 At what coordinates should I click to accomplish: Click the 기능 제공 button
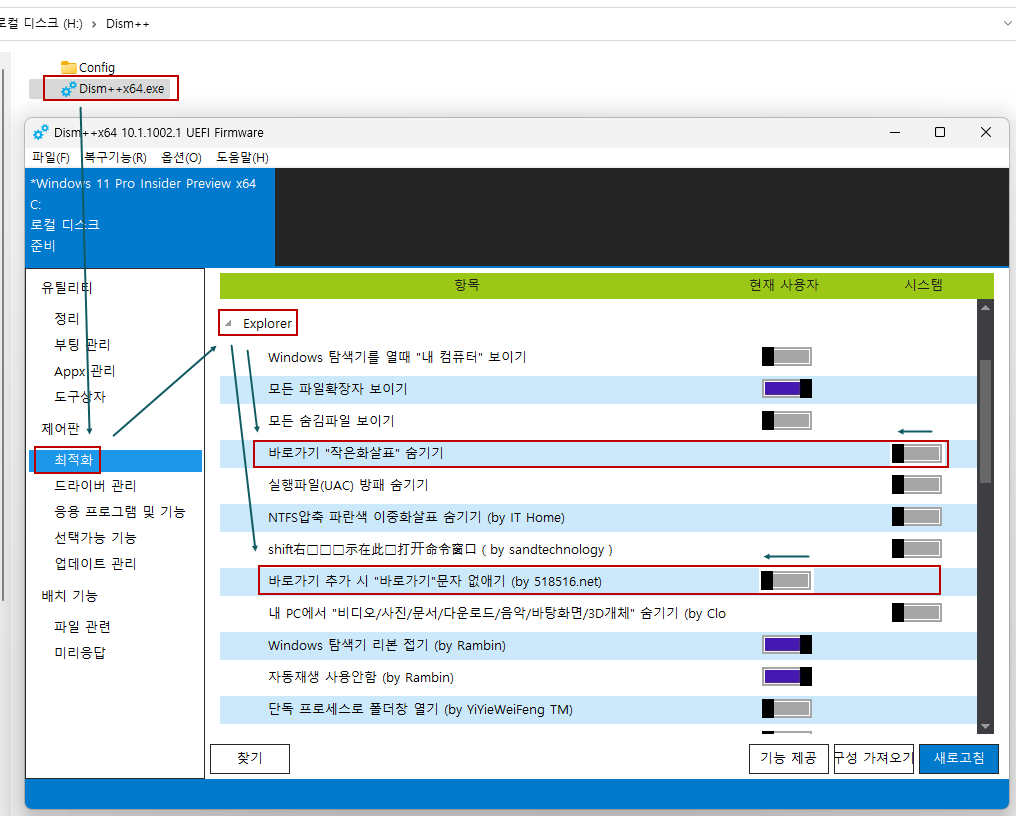click(789, 758)
